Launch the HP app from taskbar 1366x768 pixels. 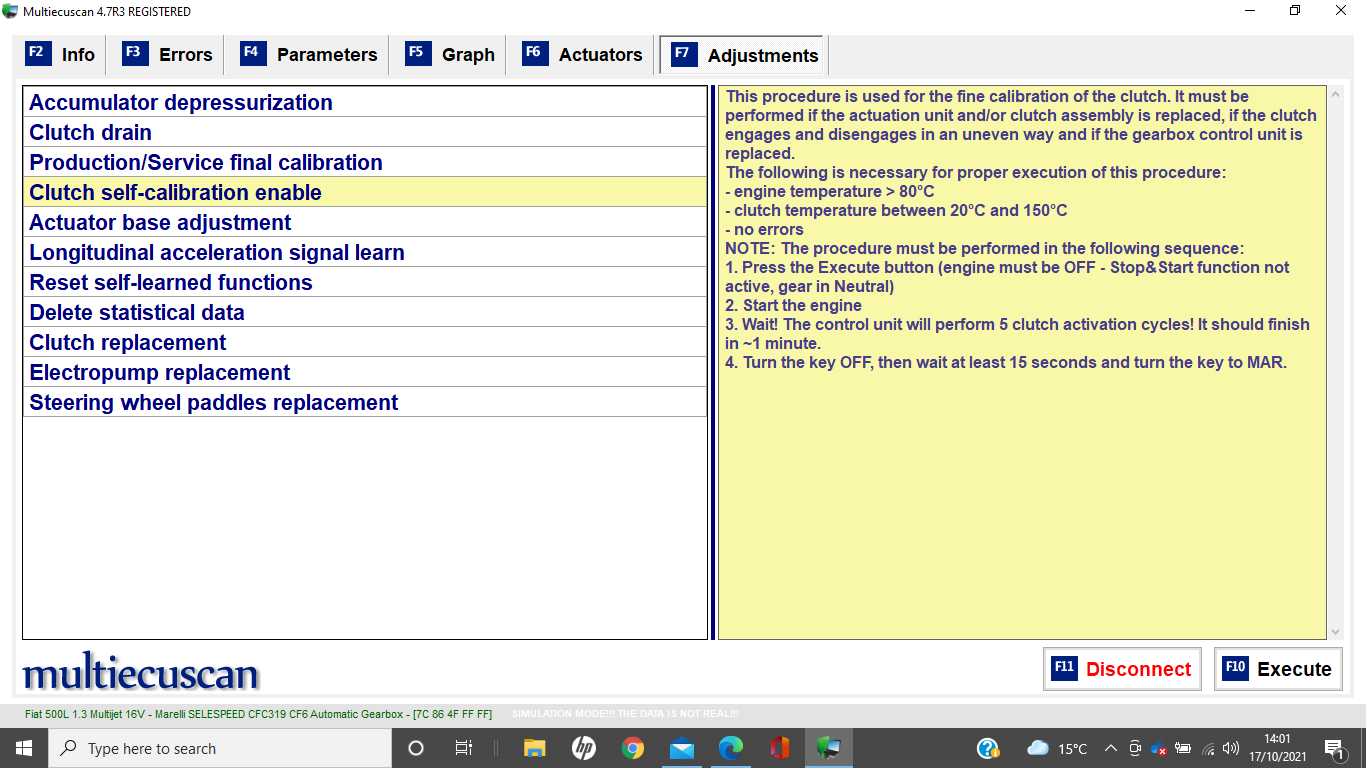point(584,748)
